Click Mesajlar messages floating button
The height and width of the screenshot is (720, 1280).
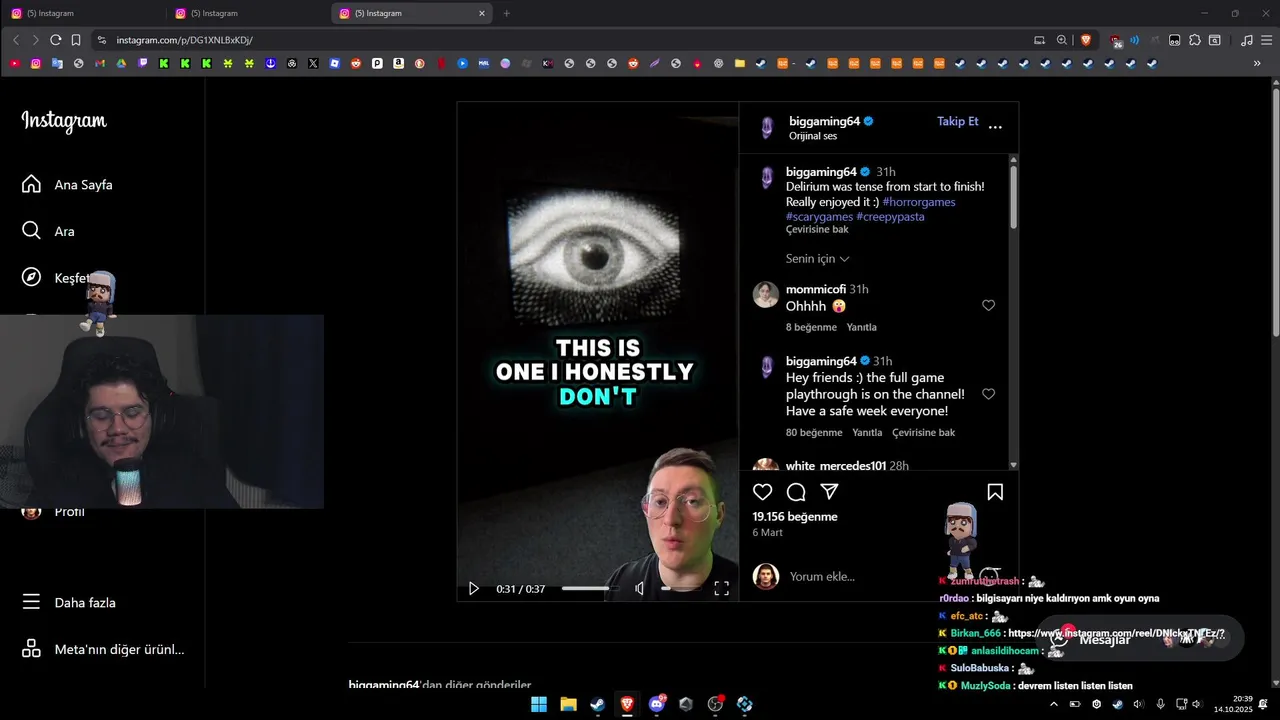tap(1140, 639)
